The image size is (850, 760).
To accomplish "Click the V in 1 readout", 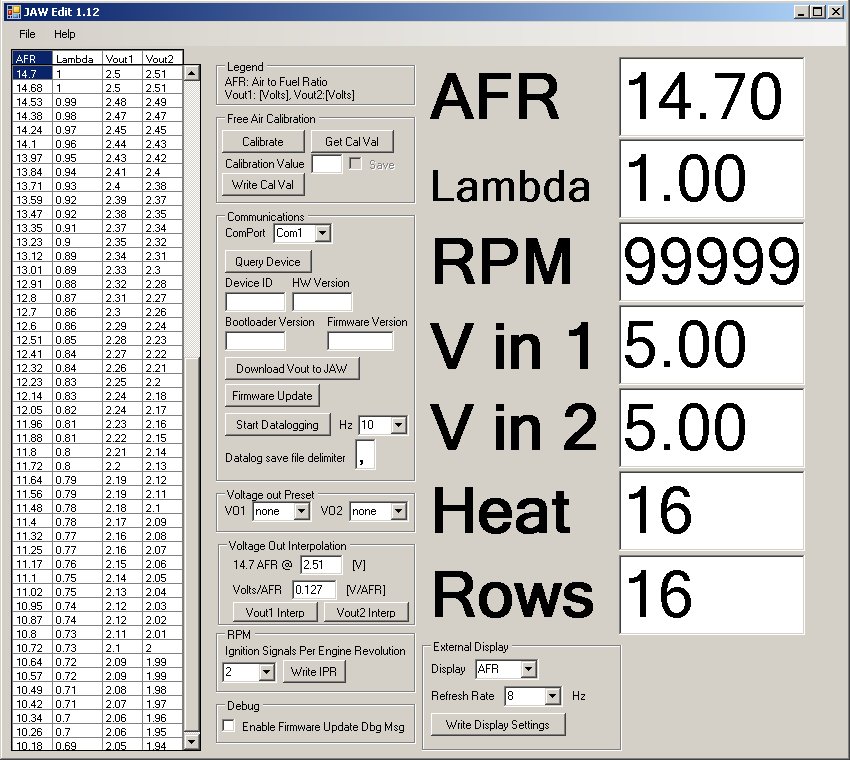I will 711,345.
